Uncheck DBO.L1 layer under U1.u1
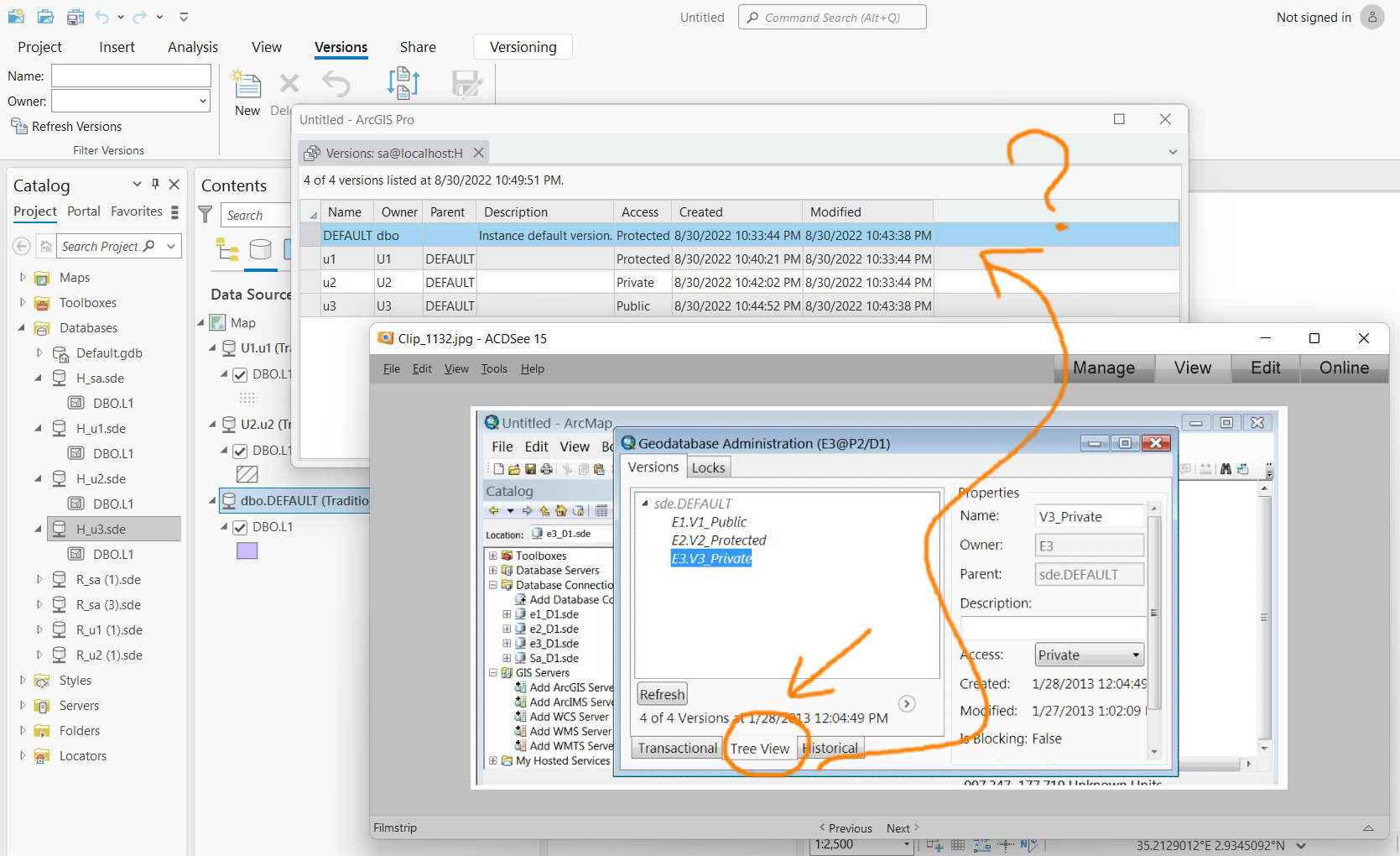Image resolution: width=1400 pixels, height=856 pixels. (240, 374)
